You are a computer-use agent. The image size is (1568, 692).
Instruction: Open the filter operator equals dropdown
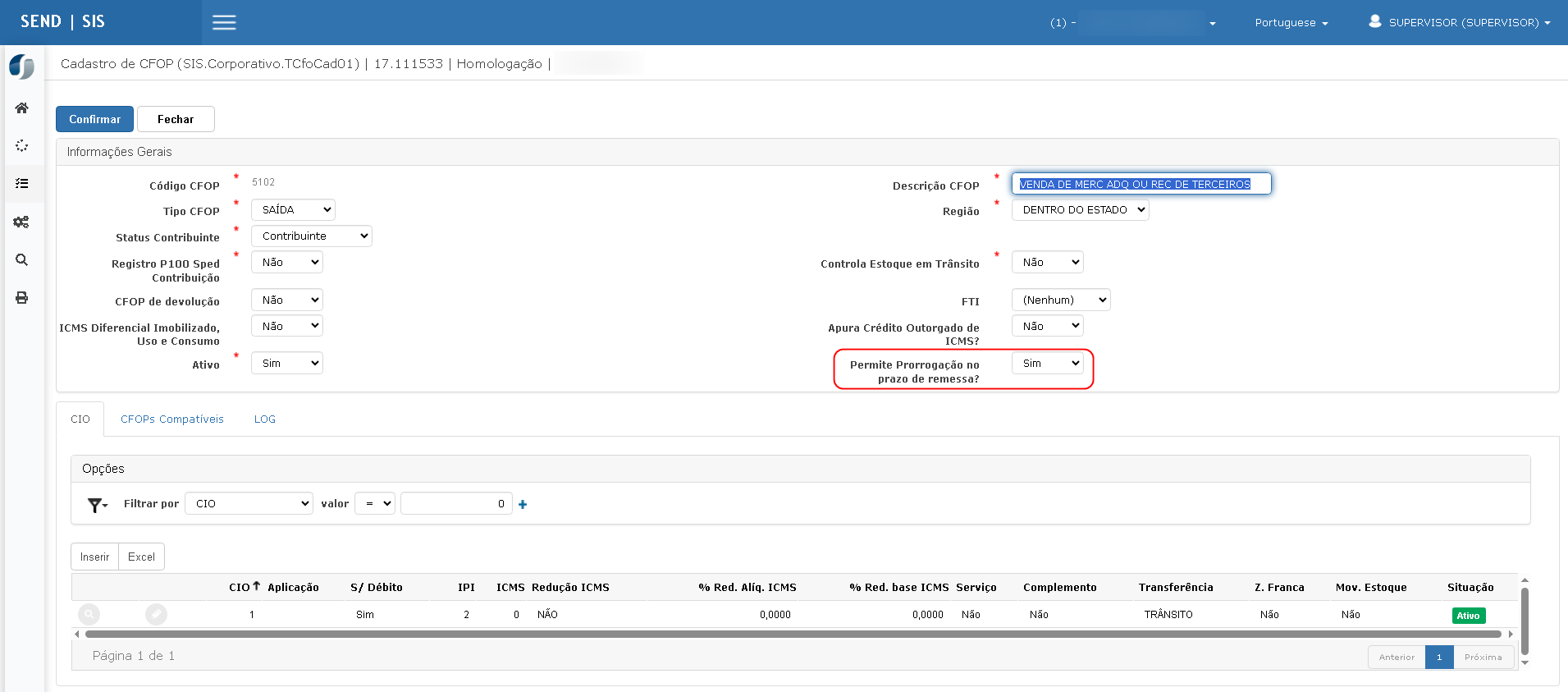point(375,504)
